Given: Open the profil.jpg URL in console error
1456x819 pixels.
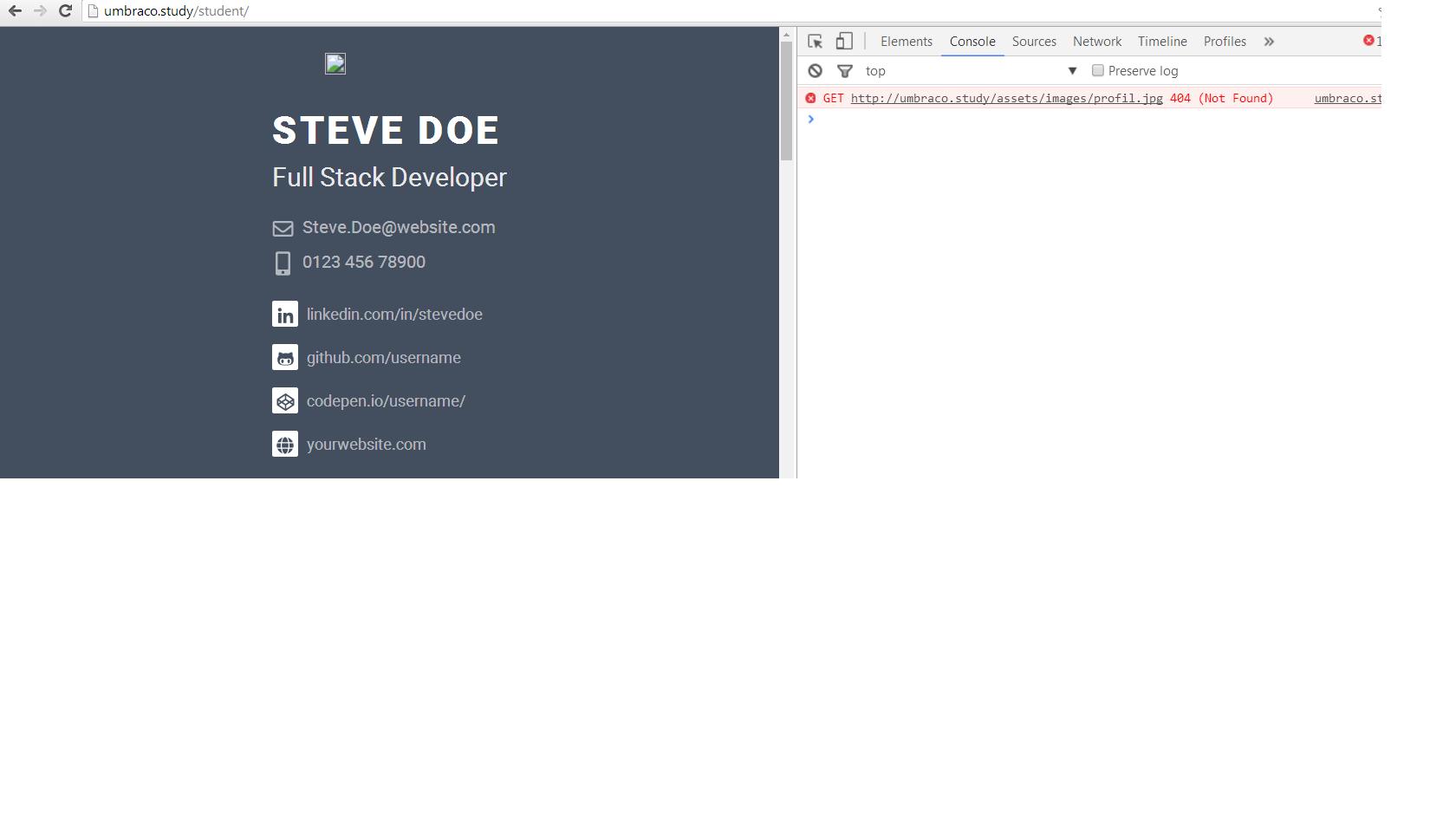Looking at the screenshot, I should [x=1006, y=98].
